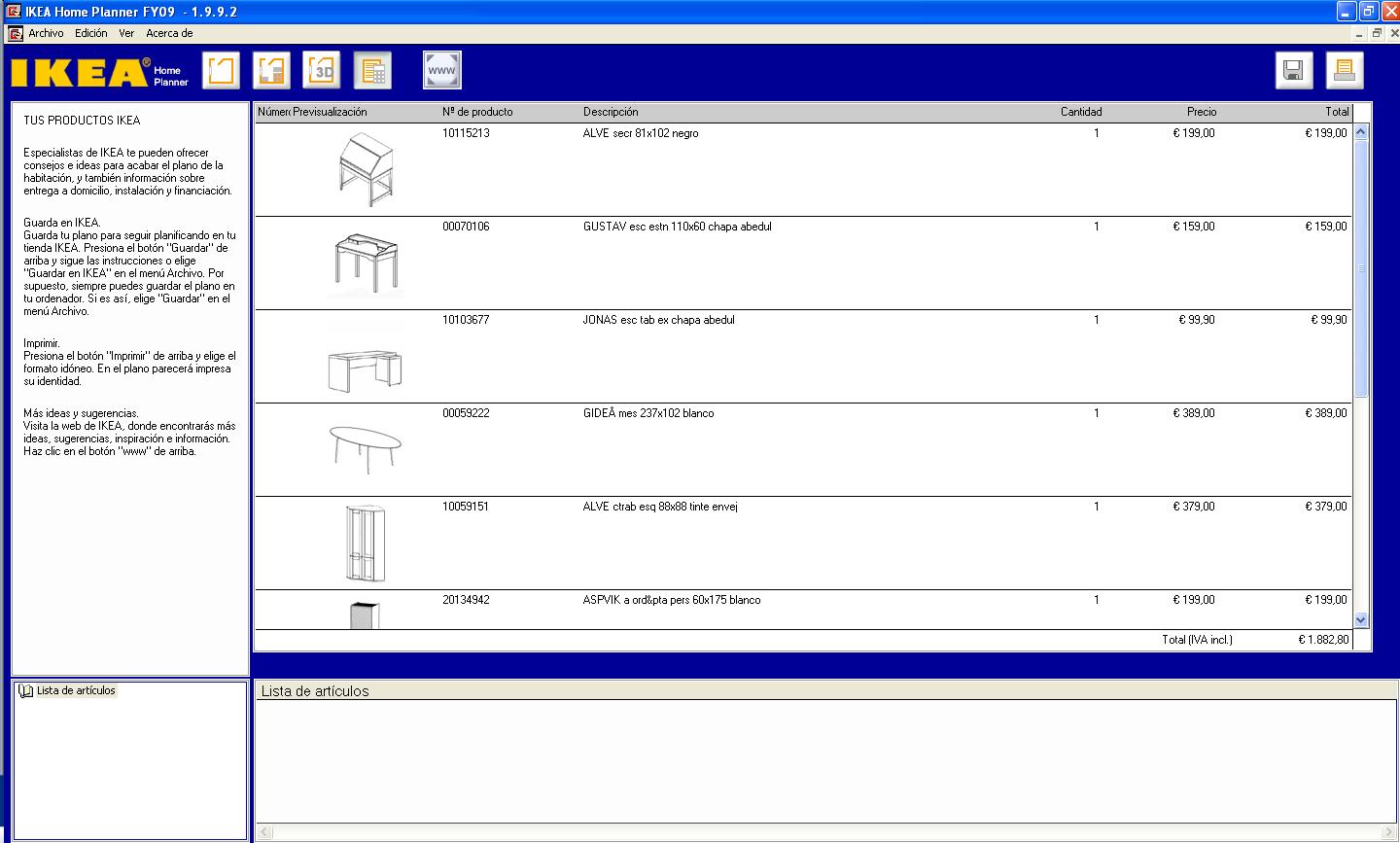Click description ALVE ctrab esq 88x88 tinte envej
This screenshot has height=843, width=1400.
tap(660, 507)
